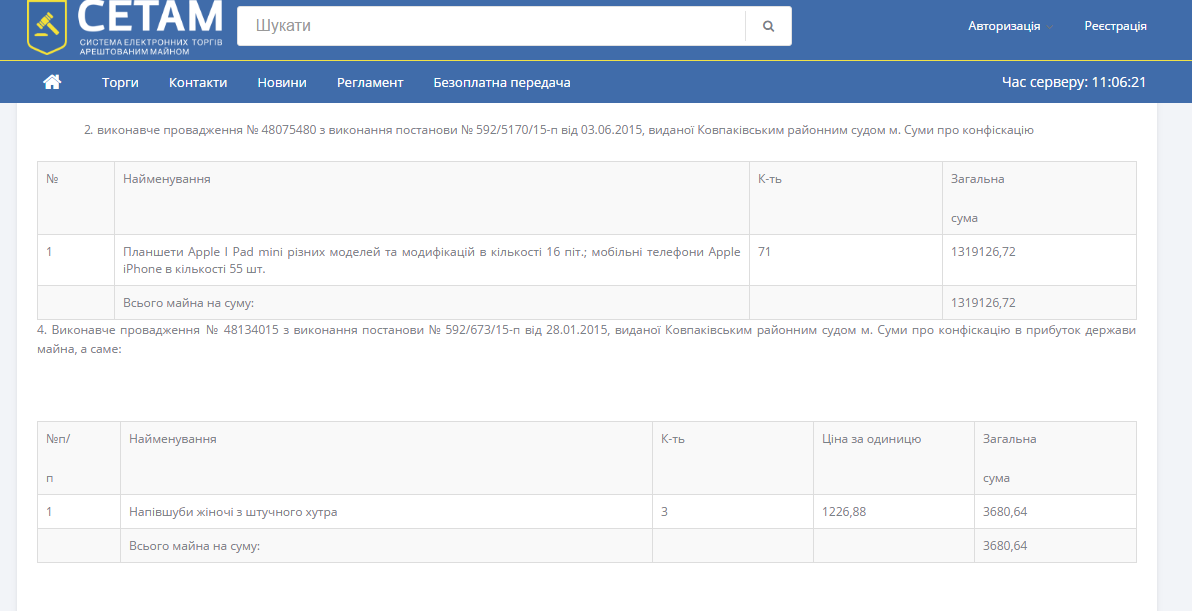Click the Час серверу clock display
This screenshot has height=611, width=1192.
click(1074, 82)
